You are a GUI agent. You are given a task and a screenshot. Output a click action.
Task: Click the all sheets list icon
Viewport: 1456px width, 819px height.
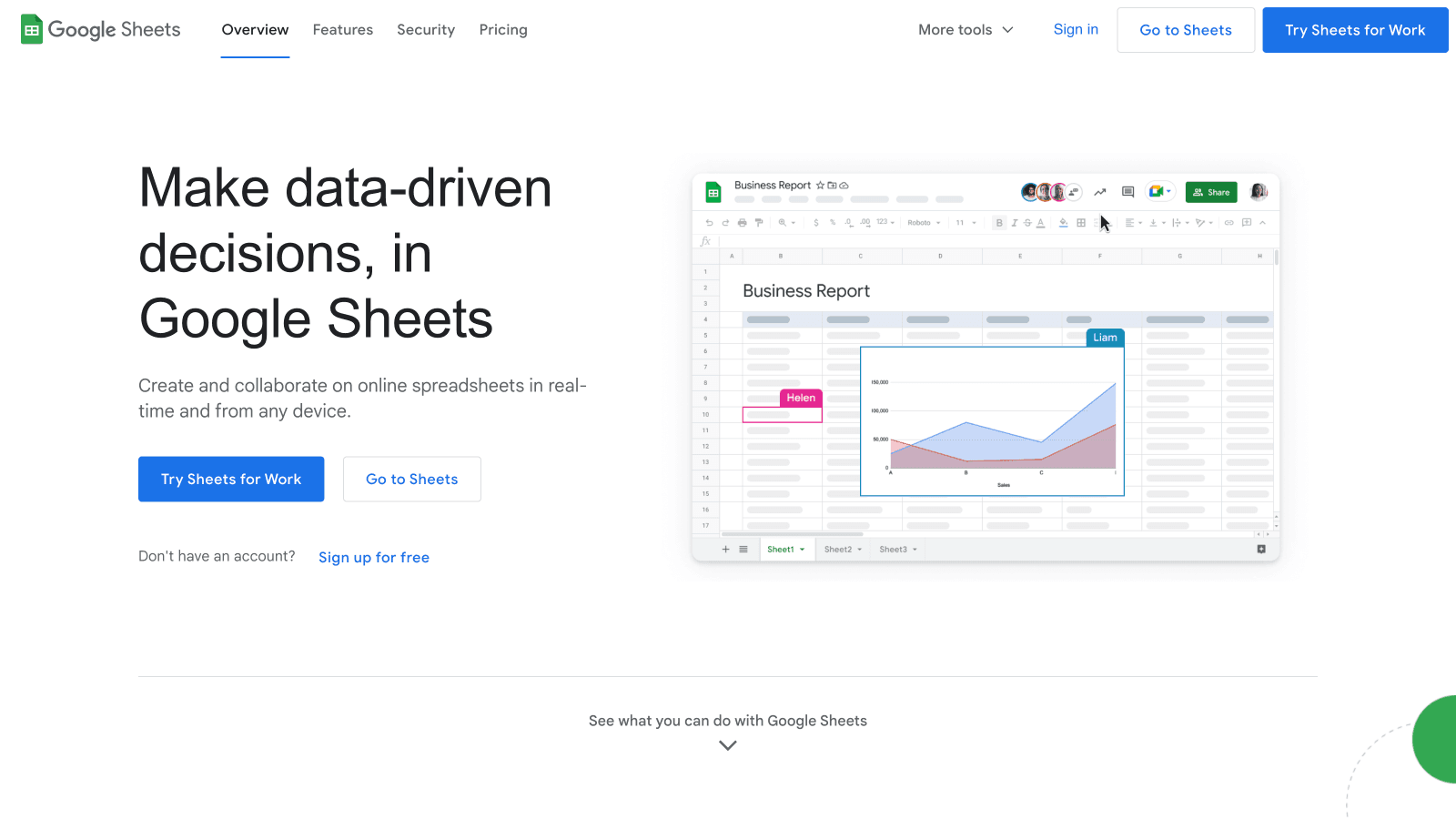743,550
